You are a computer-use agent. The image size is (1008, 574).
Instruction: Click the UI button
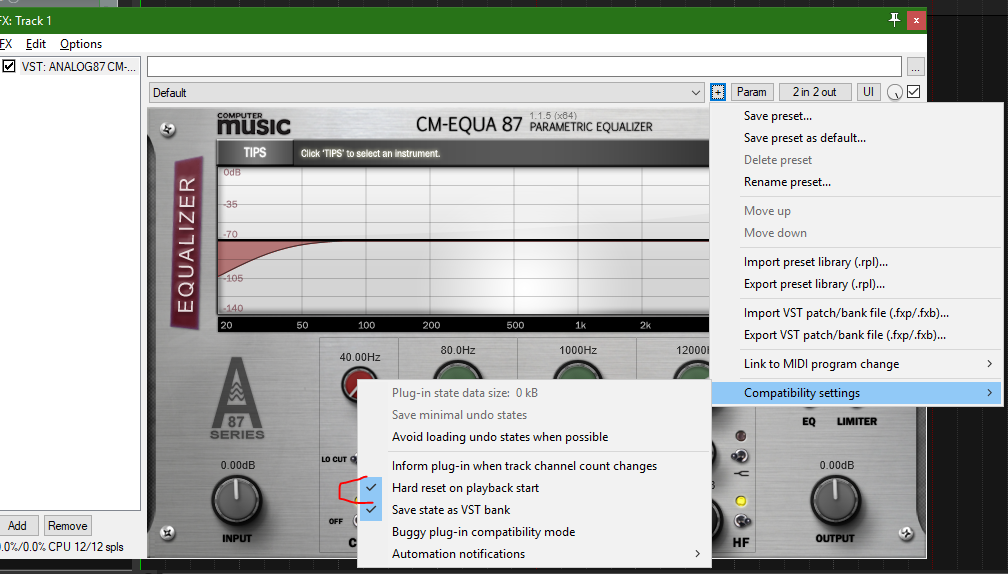868,92
